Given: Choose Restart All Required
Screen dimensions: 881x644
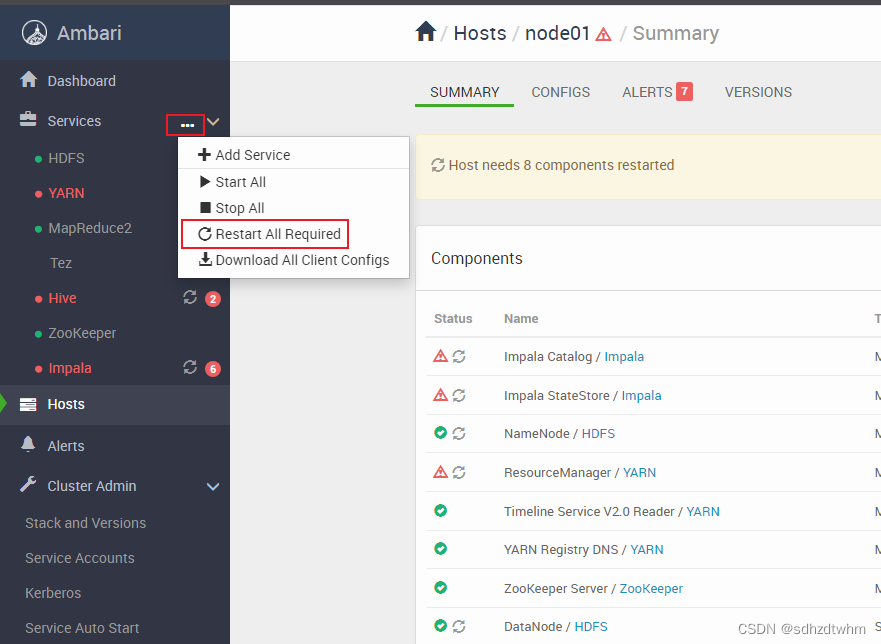Looking at the screenshot, I should (293, 234).
